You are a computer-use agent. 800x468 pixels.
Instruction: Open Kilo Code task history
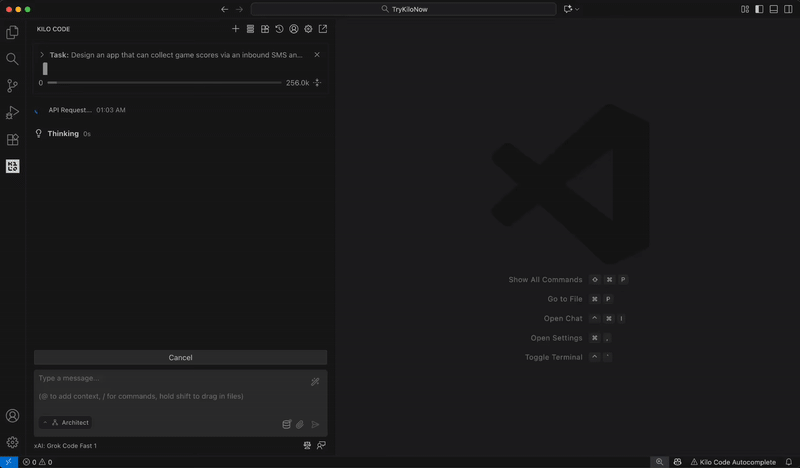(x=279, y=29)
